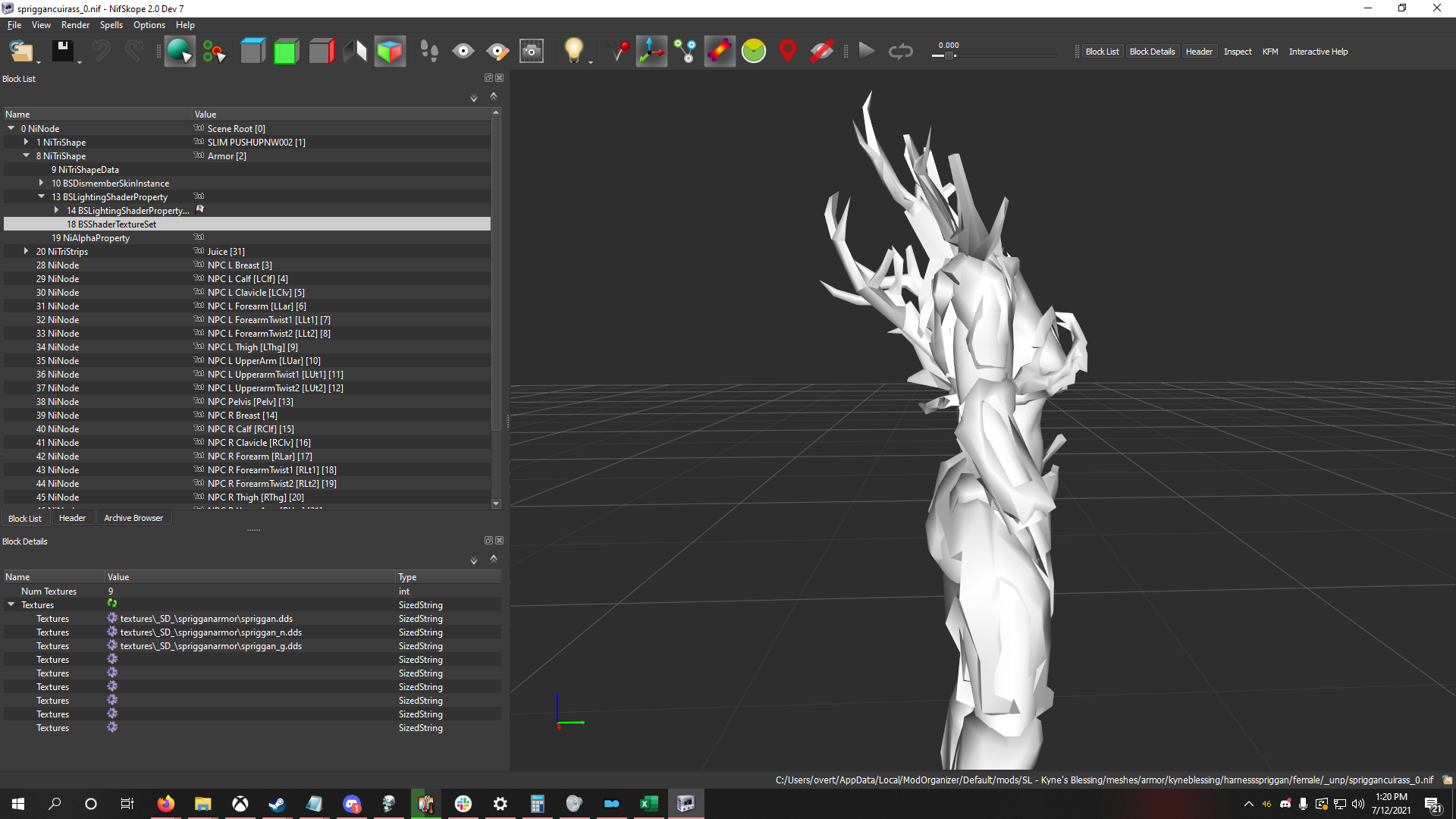Collapse the Textures array in Block Details
This screenshot has height=819, width=1456.
pos(11,604)
